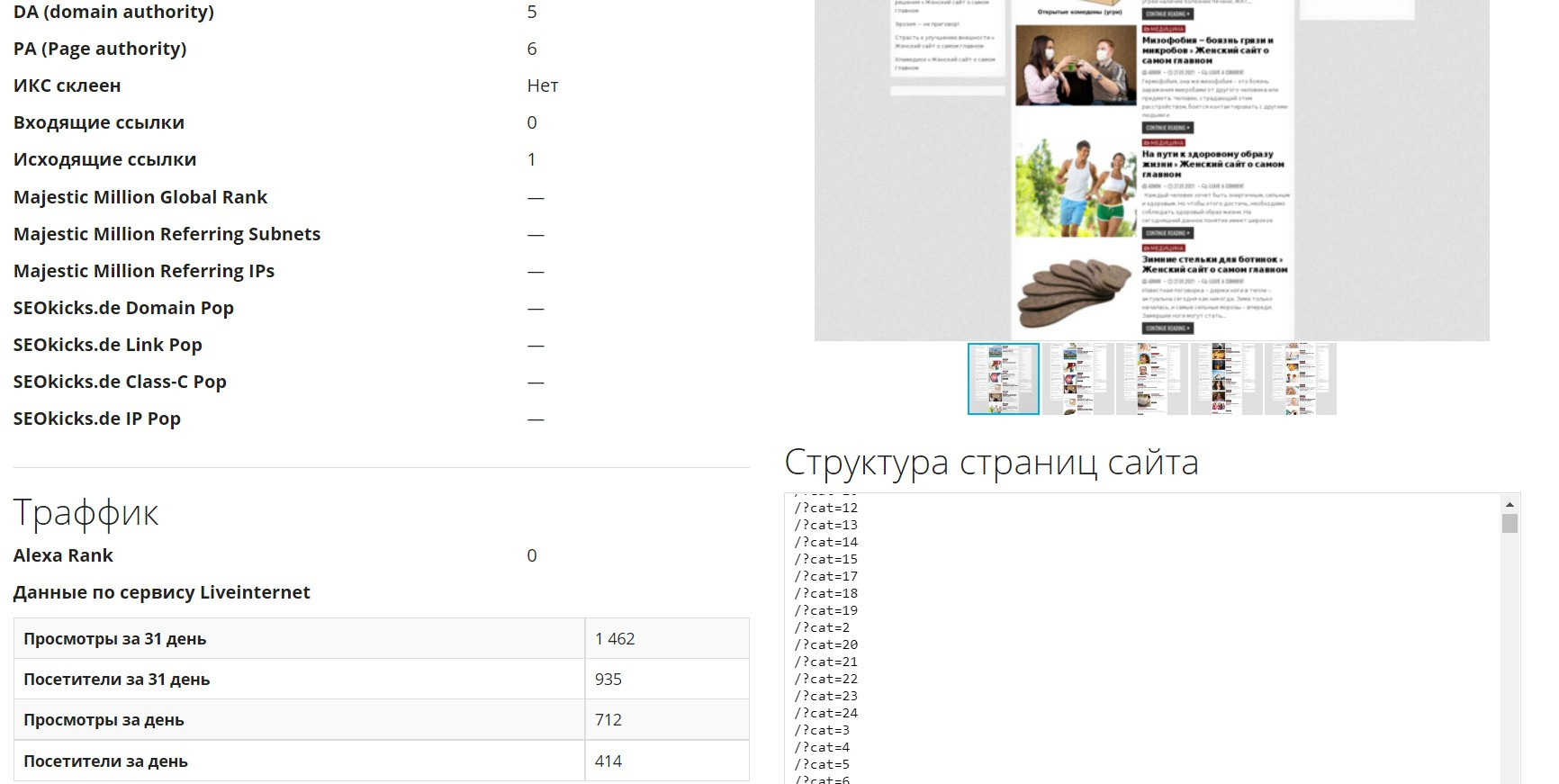Click the "DA (domain authority)" label
The height and width of the screenshot is (784, 1559).
point(113,12)
